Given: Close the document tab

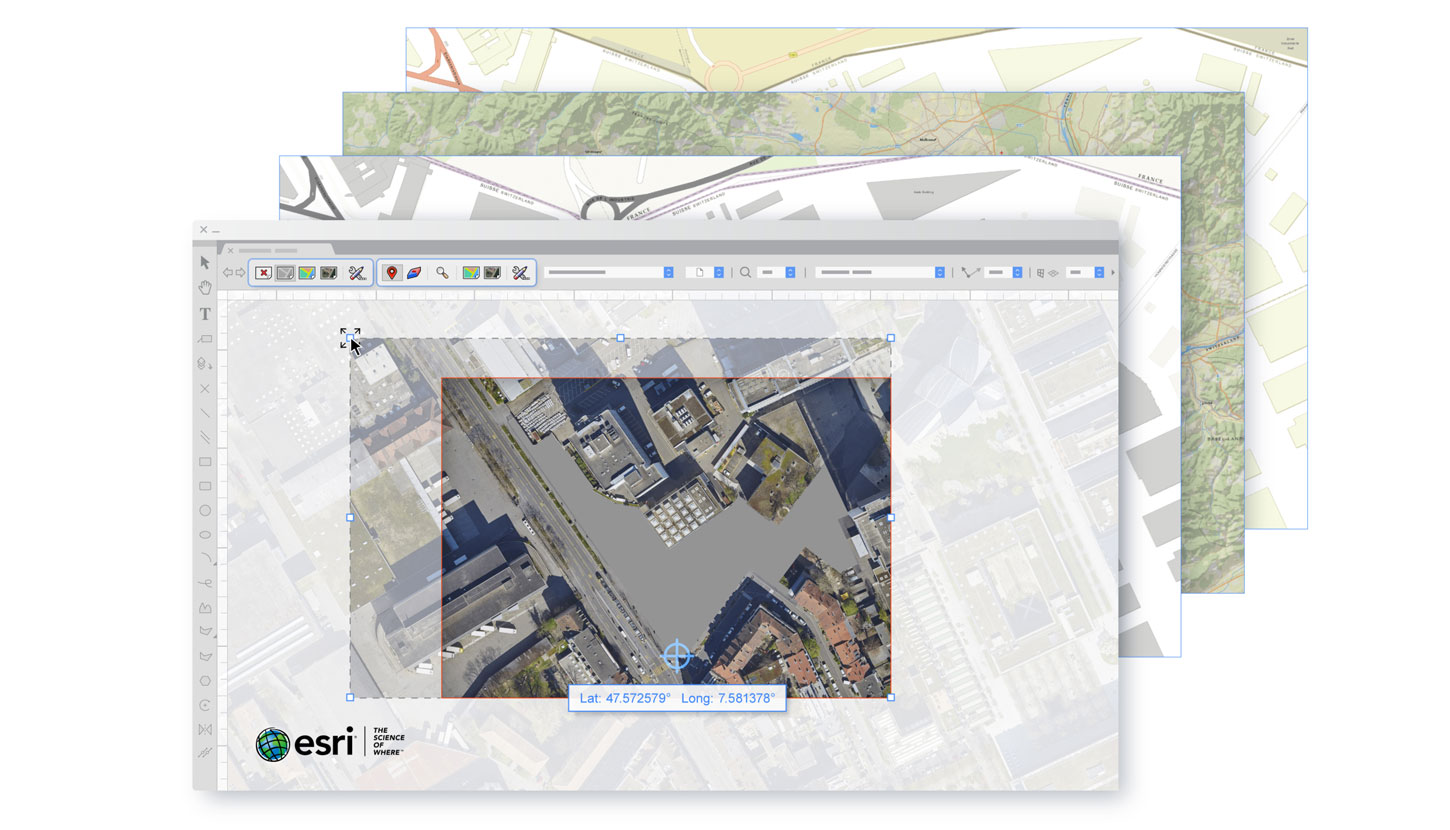Looking at the screenshot, I should click(231, 251).
